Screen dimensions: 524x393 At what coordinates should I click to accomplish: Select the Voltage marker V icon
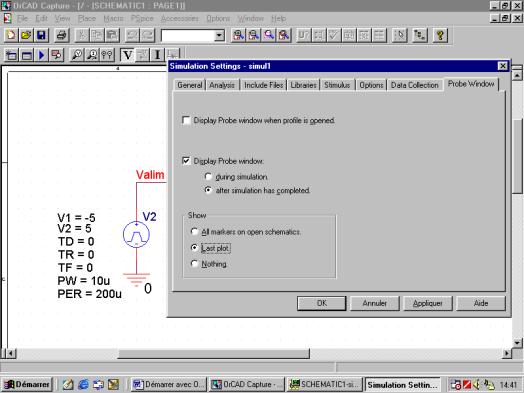click(x=127, y=55)
